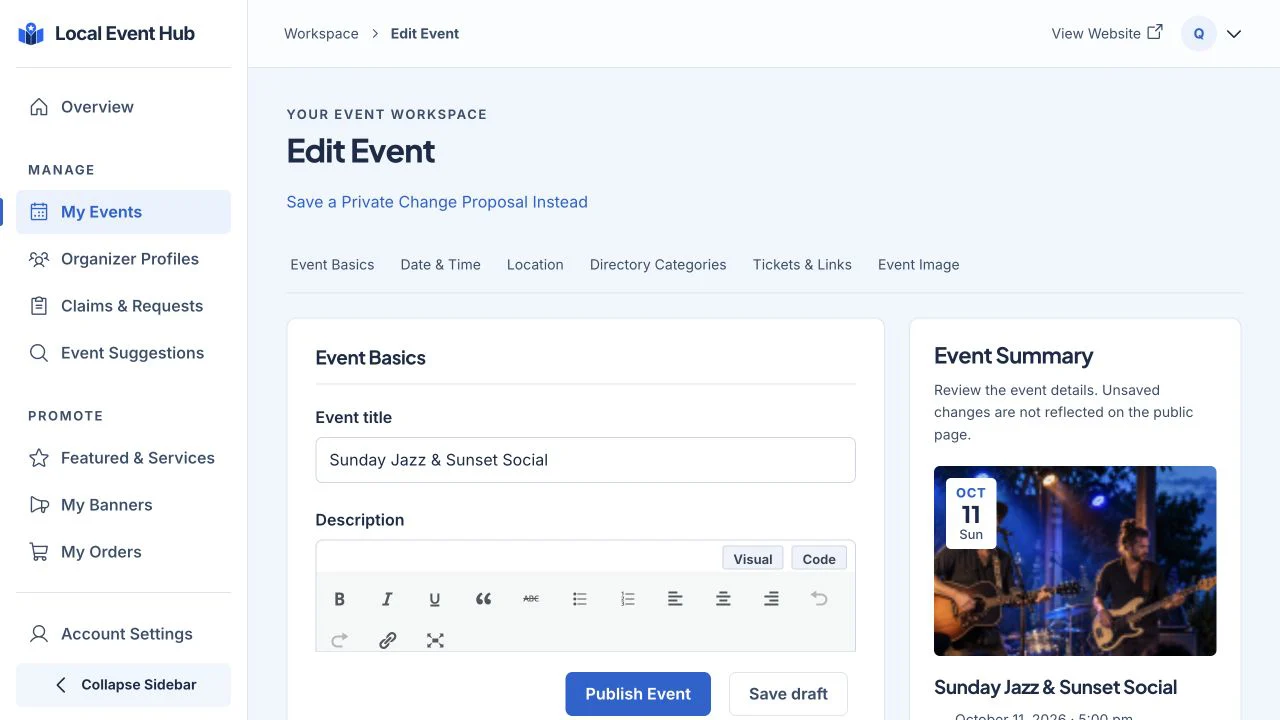Toggle italic formatting

point(387,599)
